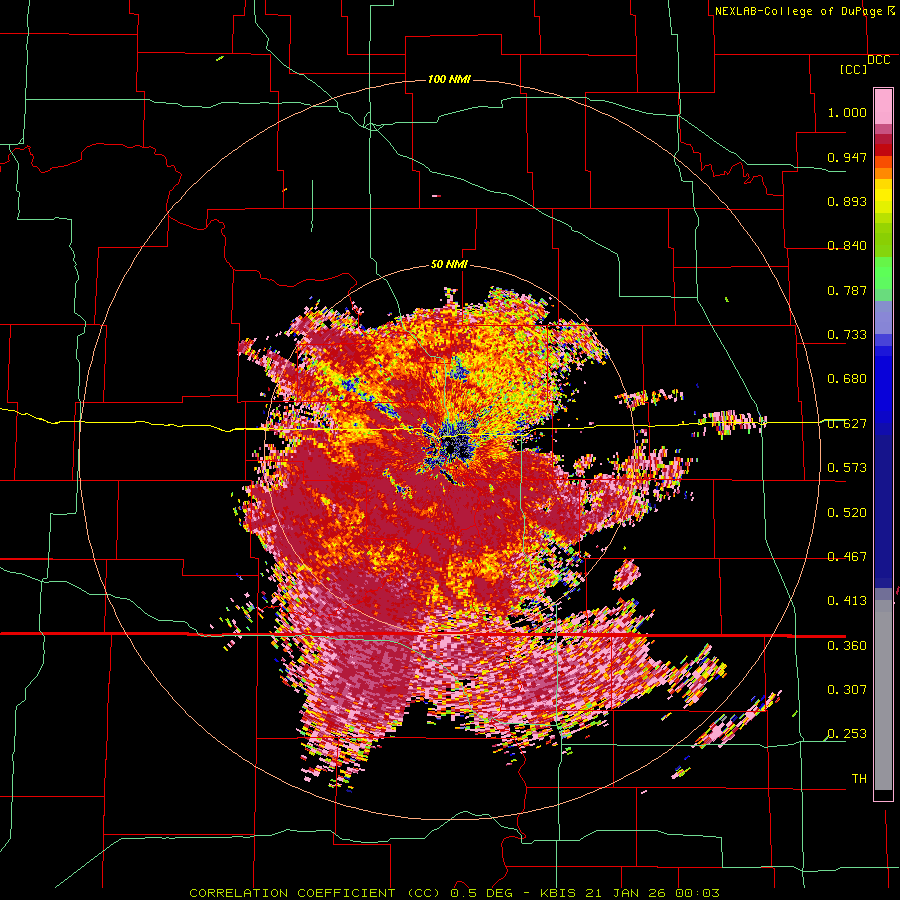Image resolution: width=900 pixels, height=900 pixels.
Task: Click the 50 NMI range ring label
Action: (449, 264)
